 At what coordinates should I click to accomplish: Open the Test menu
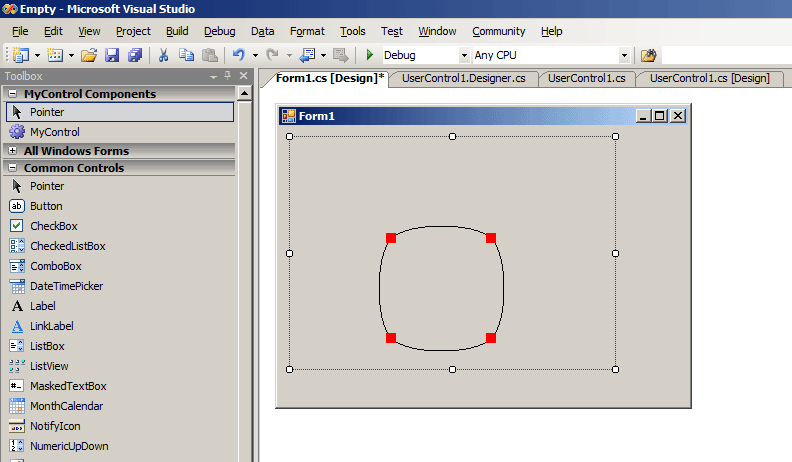click(x=392, y=31)
